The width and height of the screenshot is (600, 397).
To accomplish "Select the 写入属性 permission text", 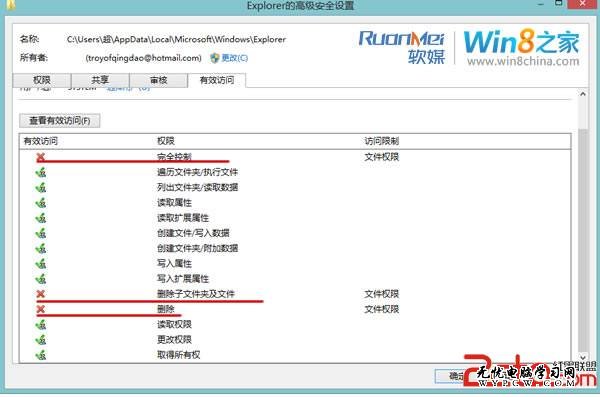I will pos(174,263).
